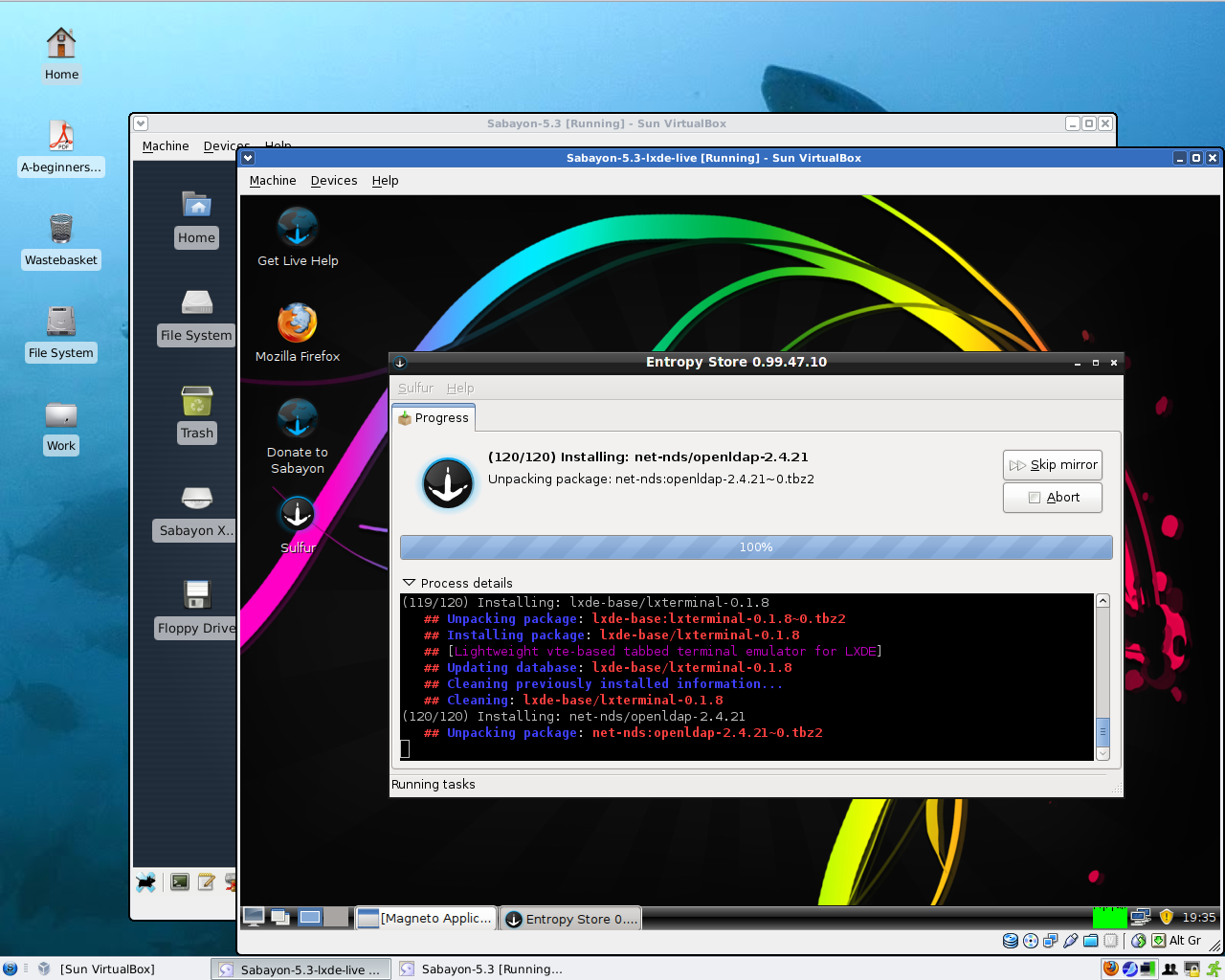1225x980 pixels.
Task: Click the VirtualBox network adapter indicator
Action: (1051, 941)
